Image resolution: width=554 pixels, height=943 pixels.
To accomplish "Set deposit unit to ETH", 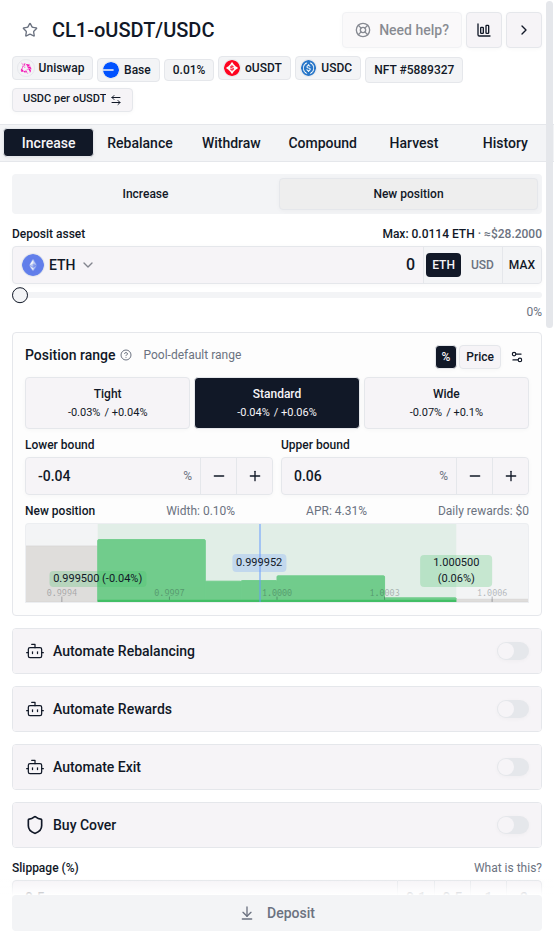I will click(443, 265).
